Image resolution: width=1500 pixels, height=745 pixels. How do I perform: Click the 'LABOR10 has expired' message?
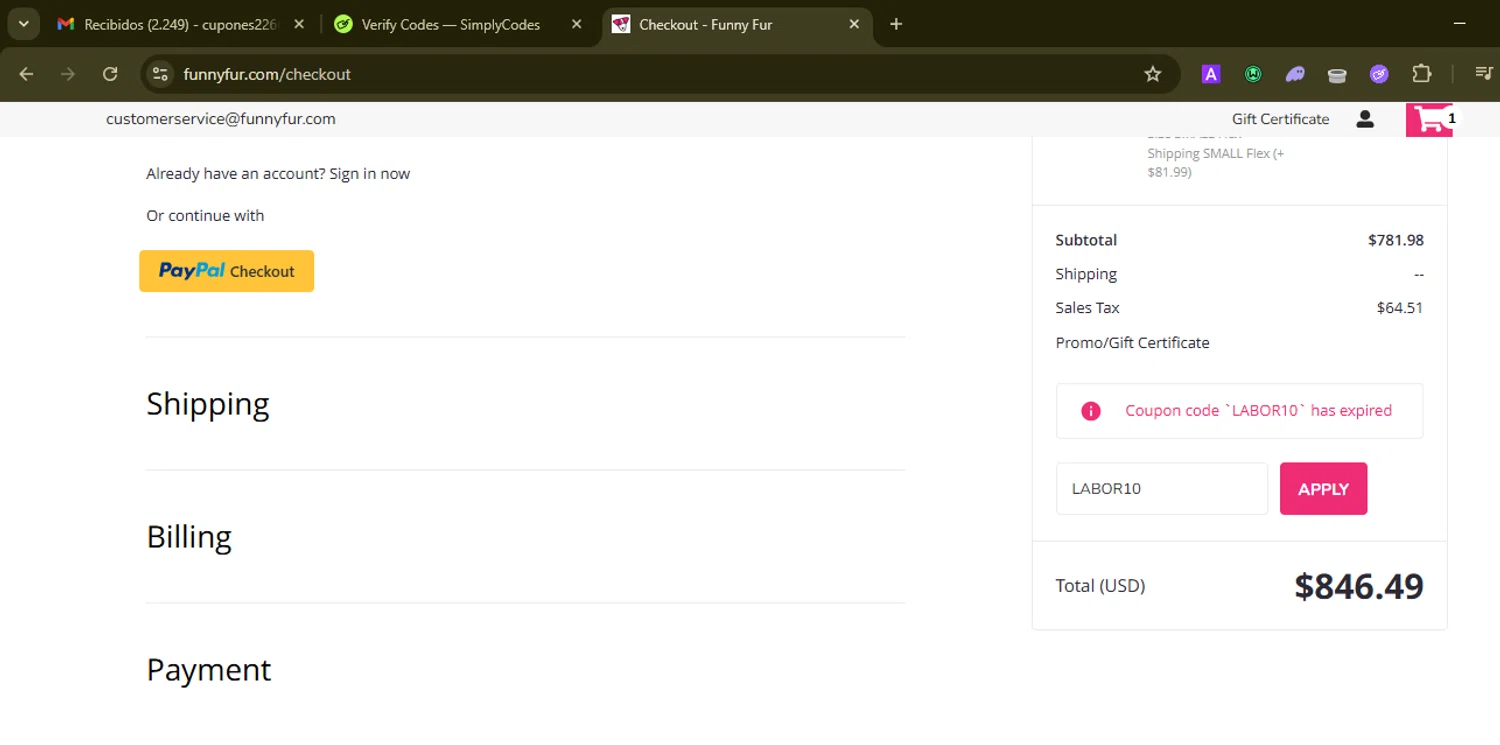1258,410
